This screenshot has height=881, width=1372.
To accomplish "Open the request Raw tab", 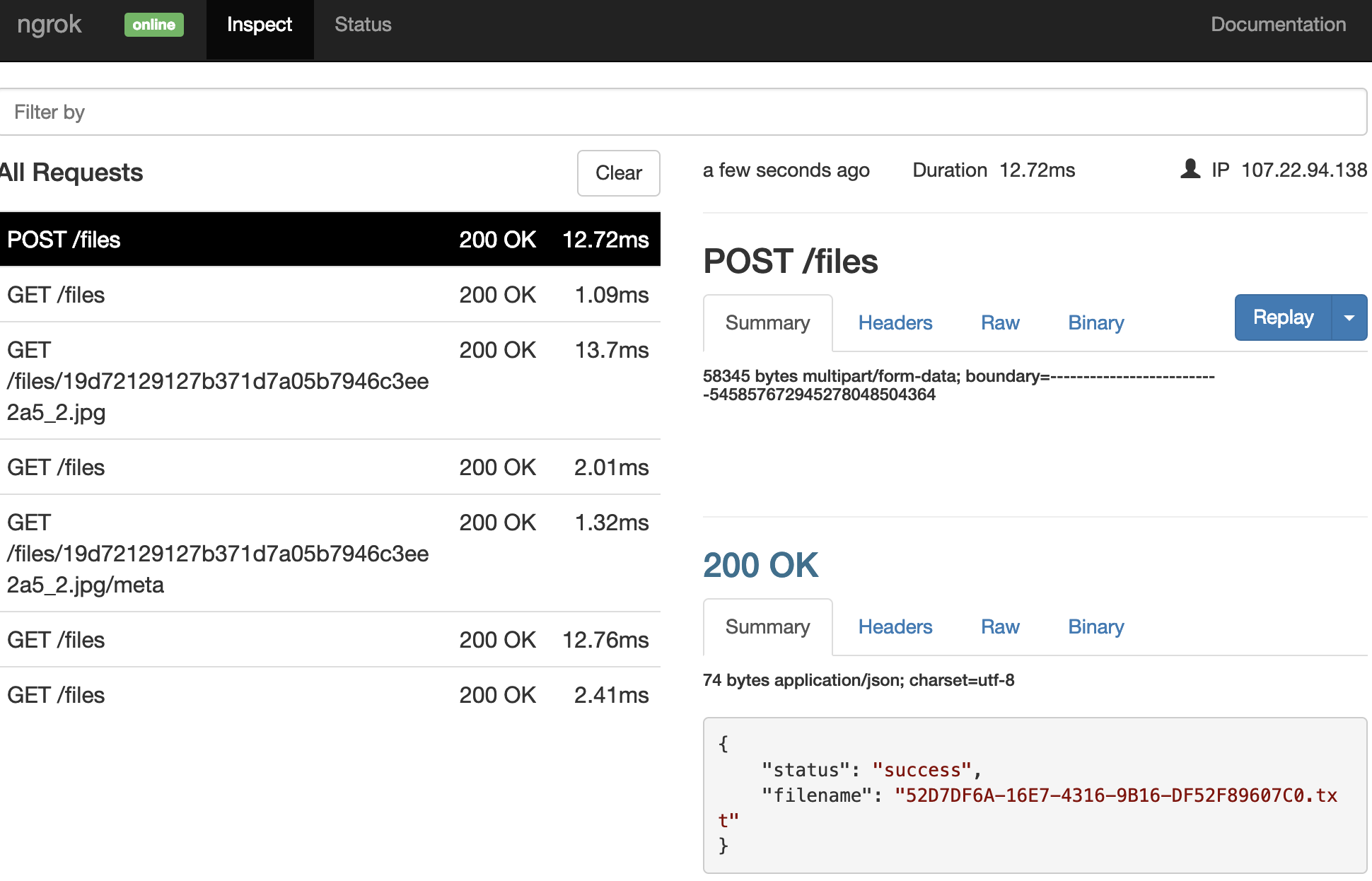I will (x=999, y=323).
